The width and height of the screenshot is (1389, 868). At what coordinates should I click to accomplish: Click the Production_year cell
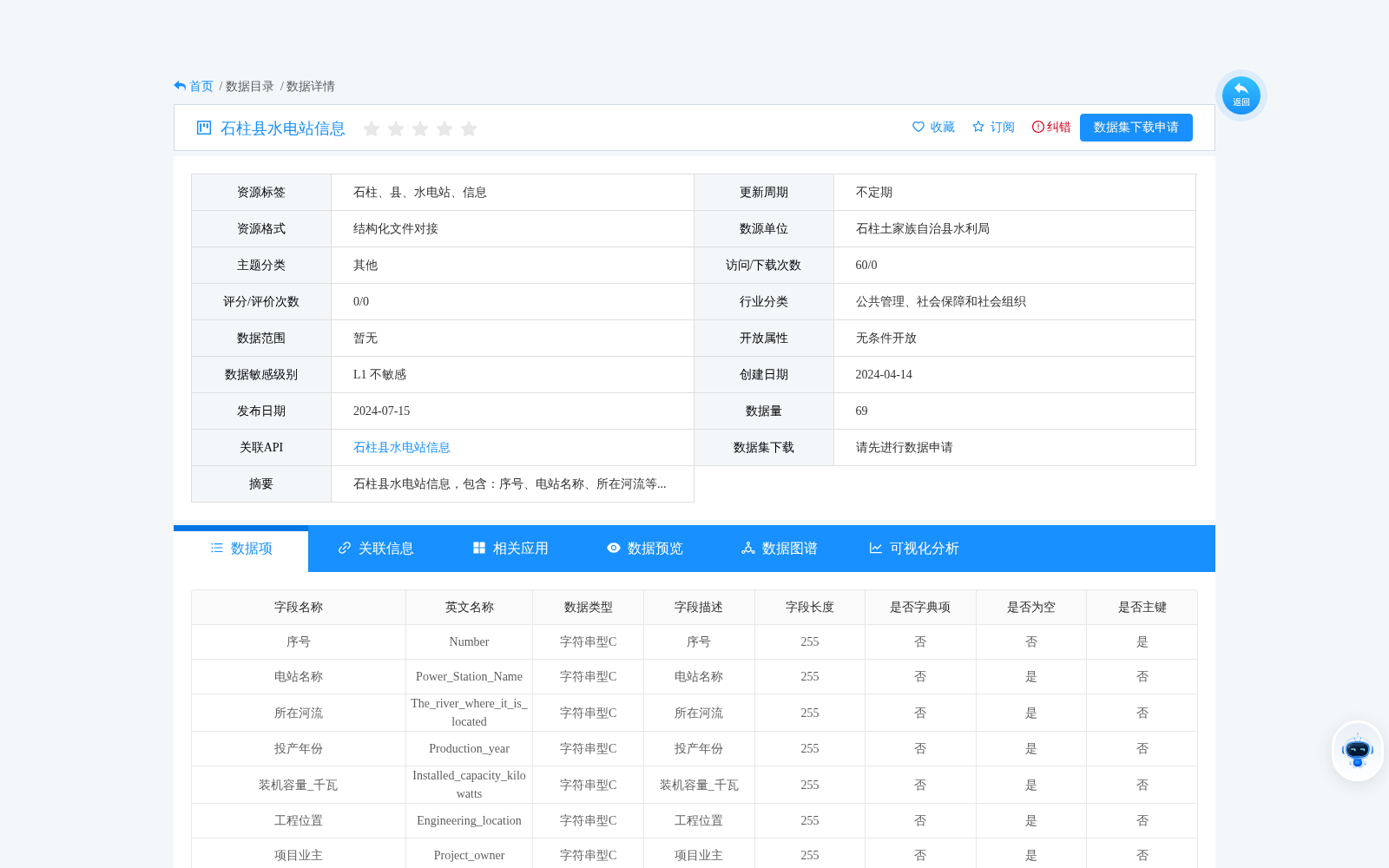pyautogui.click(x=470, y=748)
